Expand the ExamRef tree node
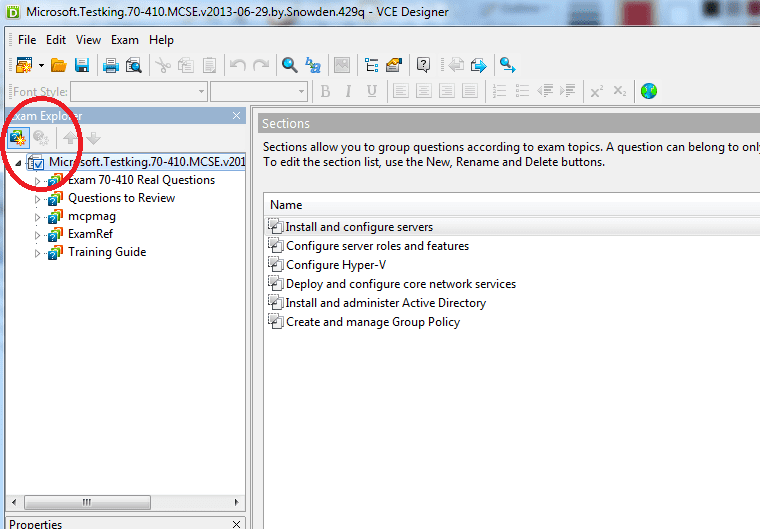The height and width of the screenshot is (529, 760). [37, 235]
